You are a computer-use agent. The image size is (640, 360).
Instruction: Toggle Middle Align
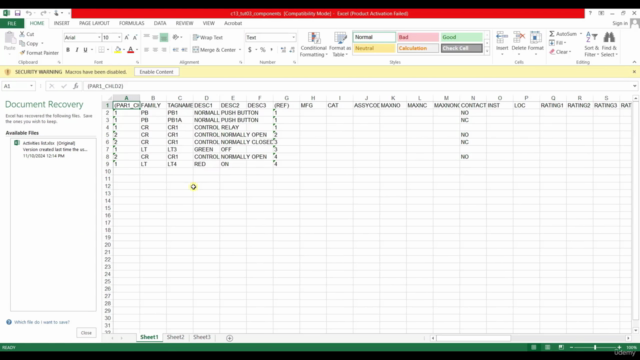tap(155, 38)
